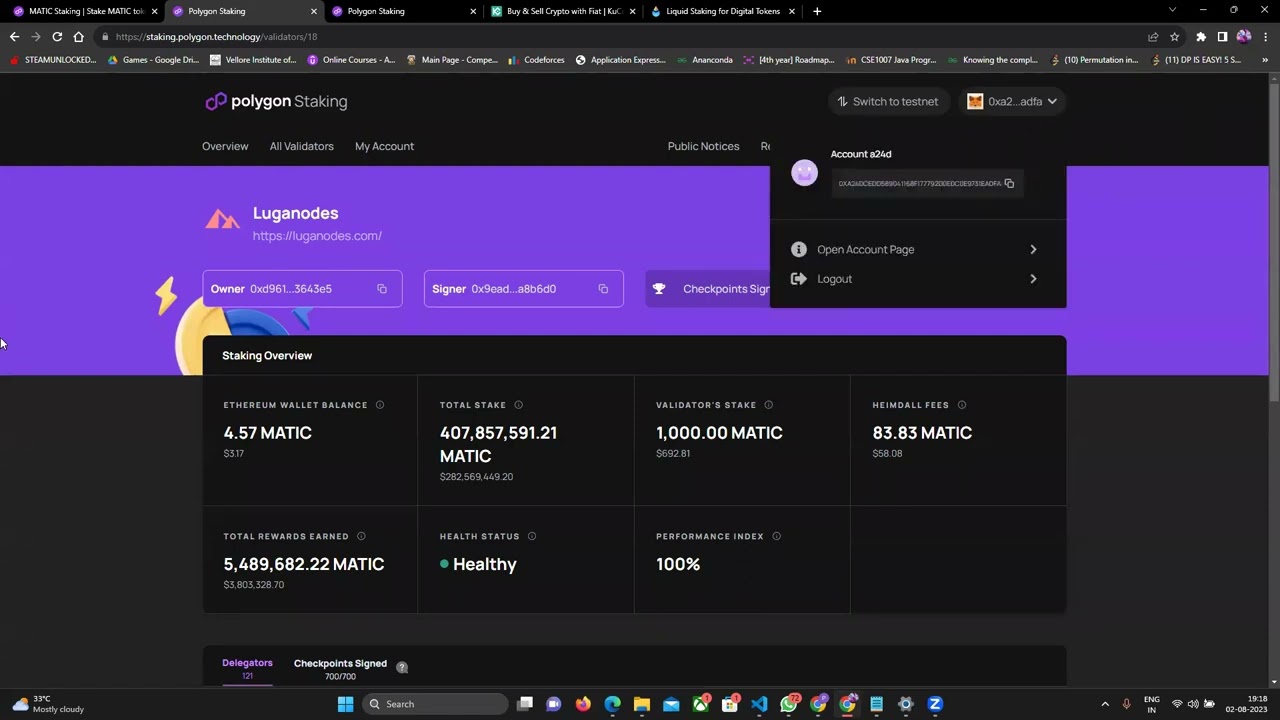
Task: Copy the Signer address
Action: point(603,289)
